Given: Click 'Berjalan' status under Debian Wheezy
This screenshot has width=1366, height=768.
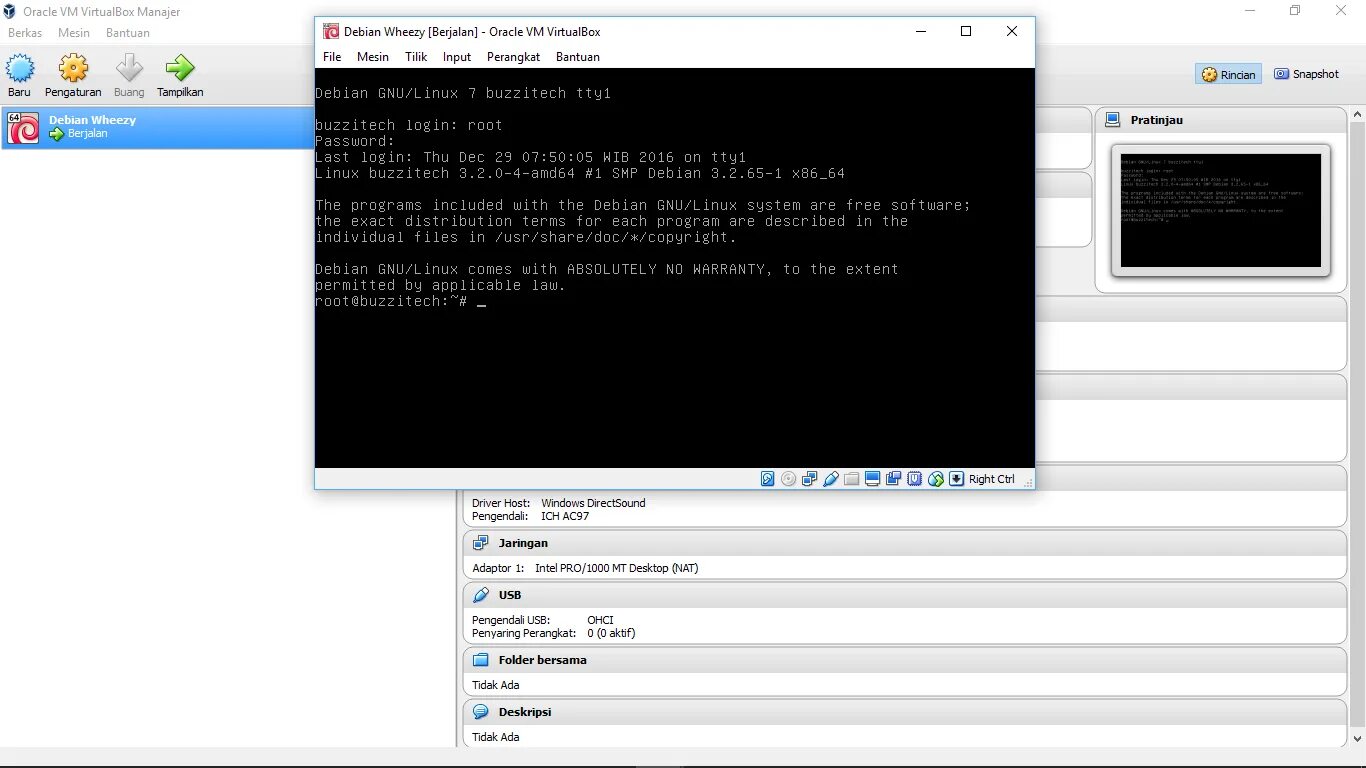Looking at the screenshot, I should pos(88,134).
